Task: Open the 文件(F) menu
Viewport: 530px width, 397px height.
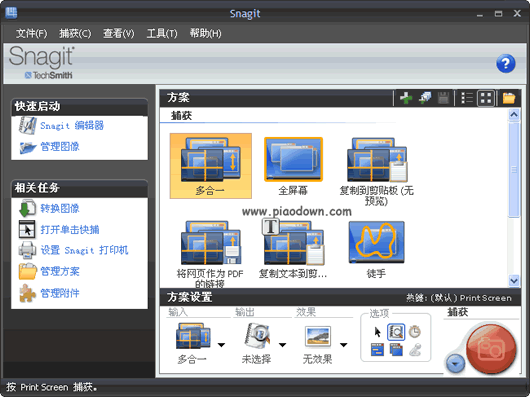Action: coord(31,33)
